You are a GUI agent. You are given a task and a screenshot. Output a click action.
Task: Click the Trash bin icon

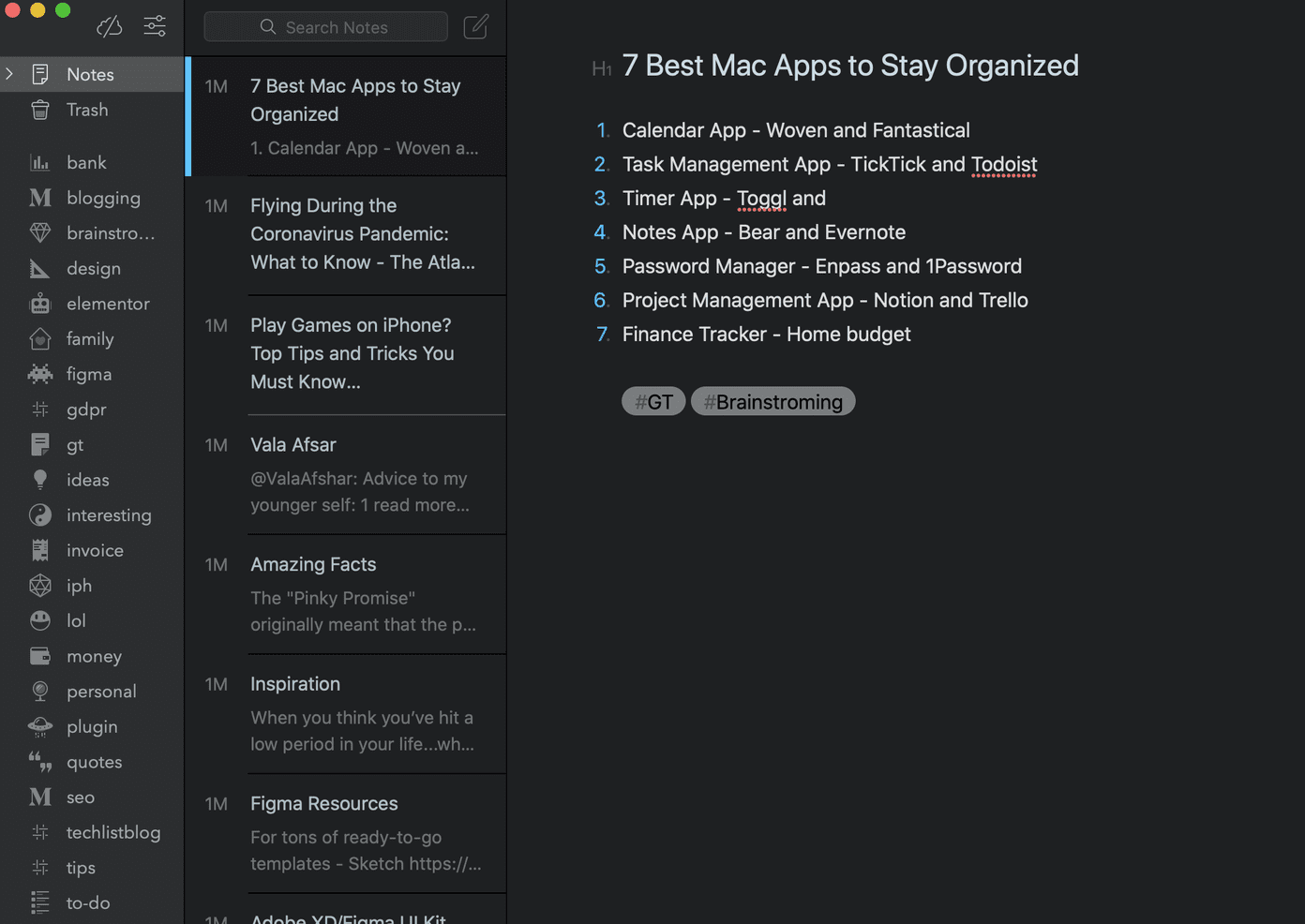click(x=40, y=110)
